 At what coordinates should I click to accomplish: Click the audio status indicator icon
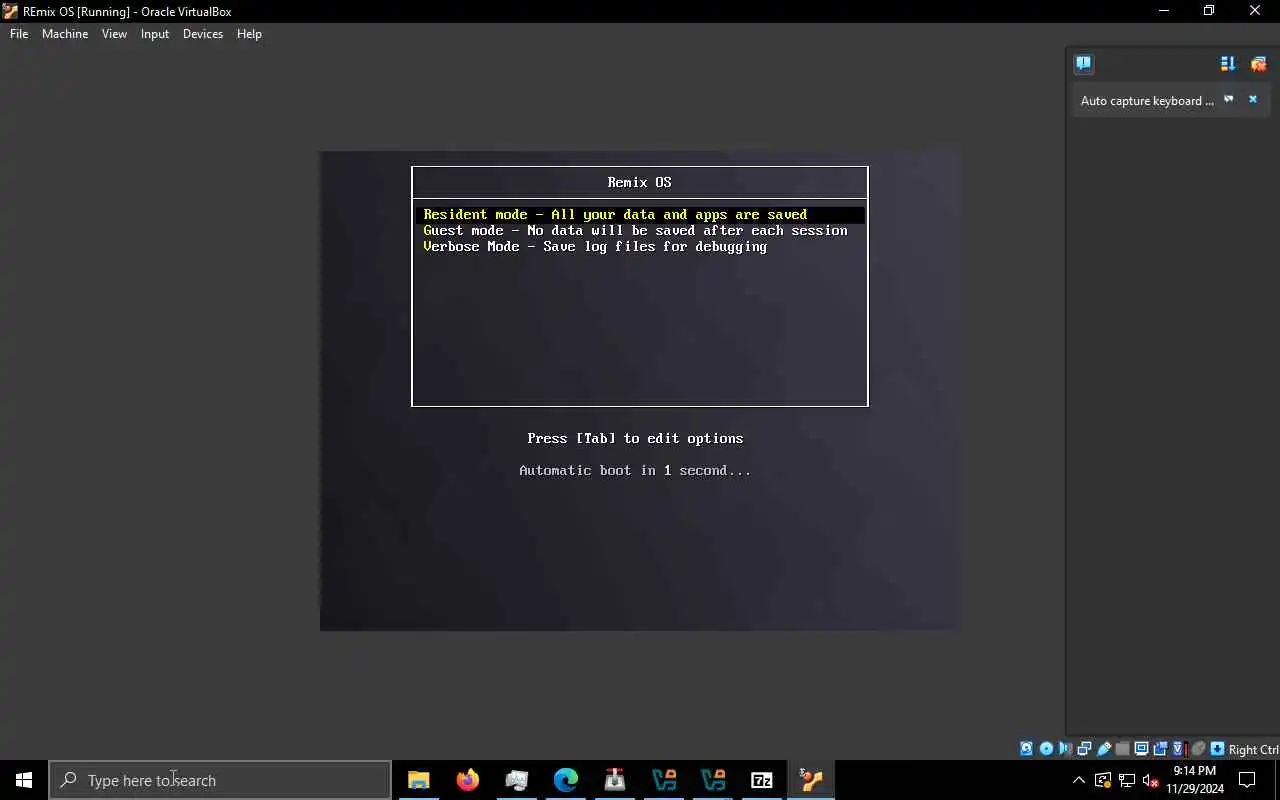(1065, 749)
